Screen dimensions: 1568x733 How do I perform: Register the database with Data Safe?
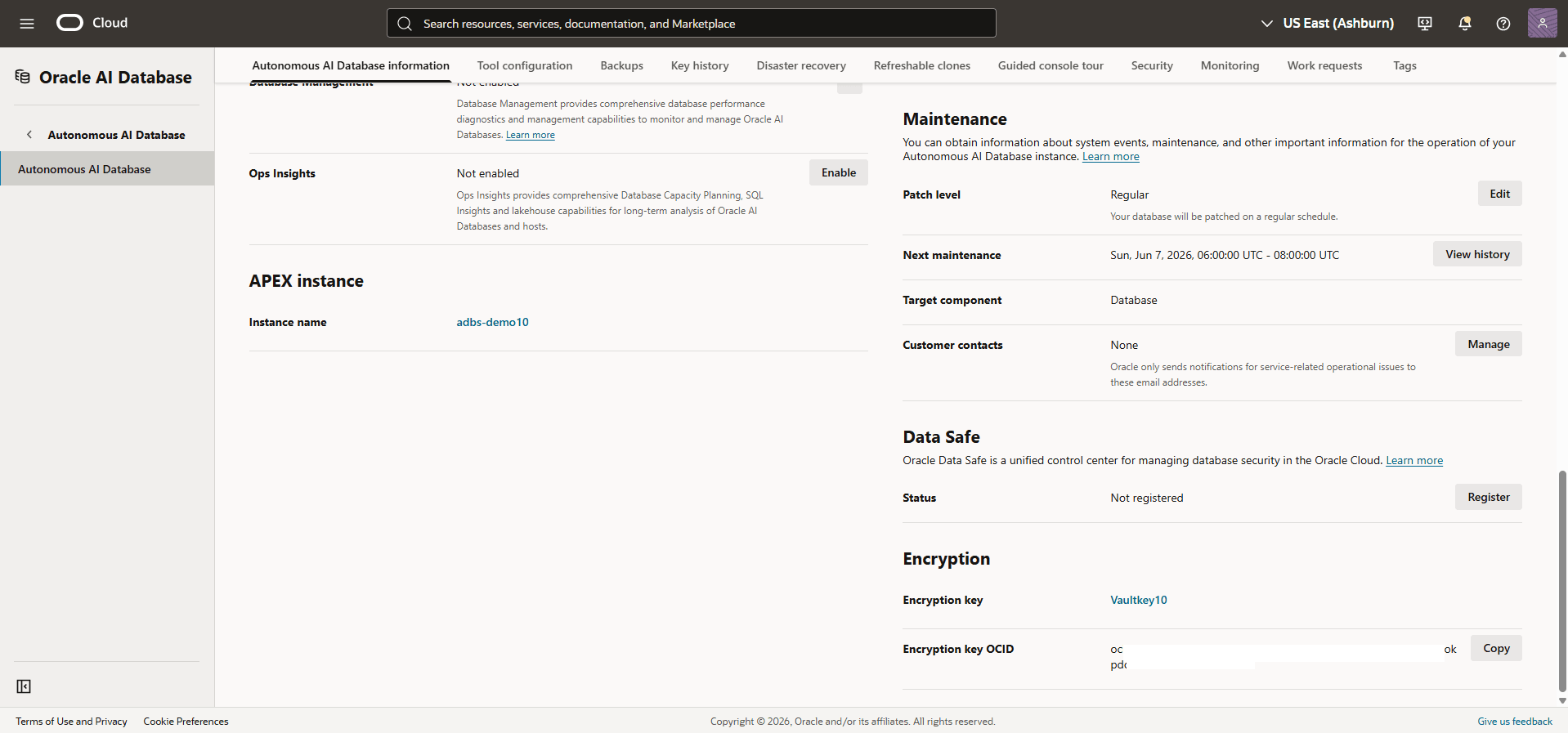pyautogui.click(x=1488, y=497)
